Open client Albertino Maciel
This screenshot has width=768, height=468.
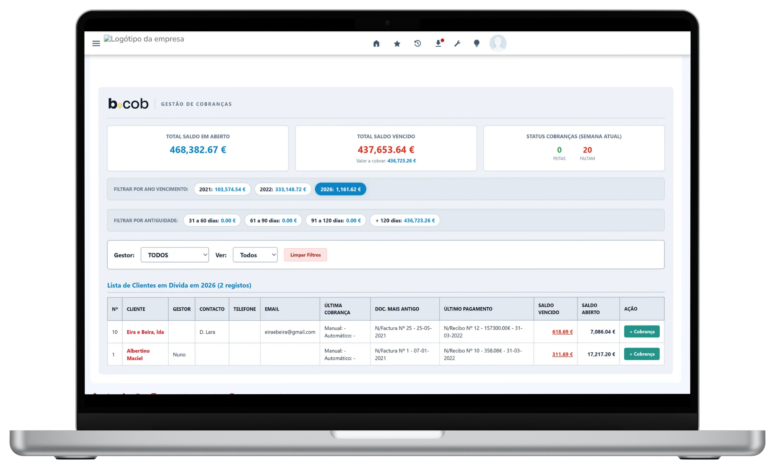coord(138,354)
